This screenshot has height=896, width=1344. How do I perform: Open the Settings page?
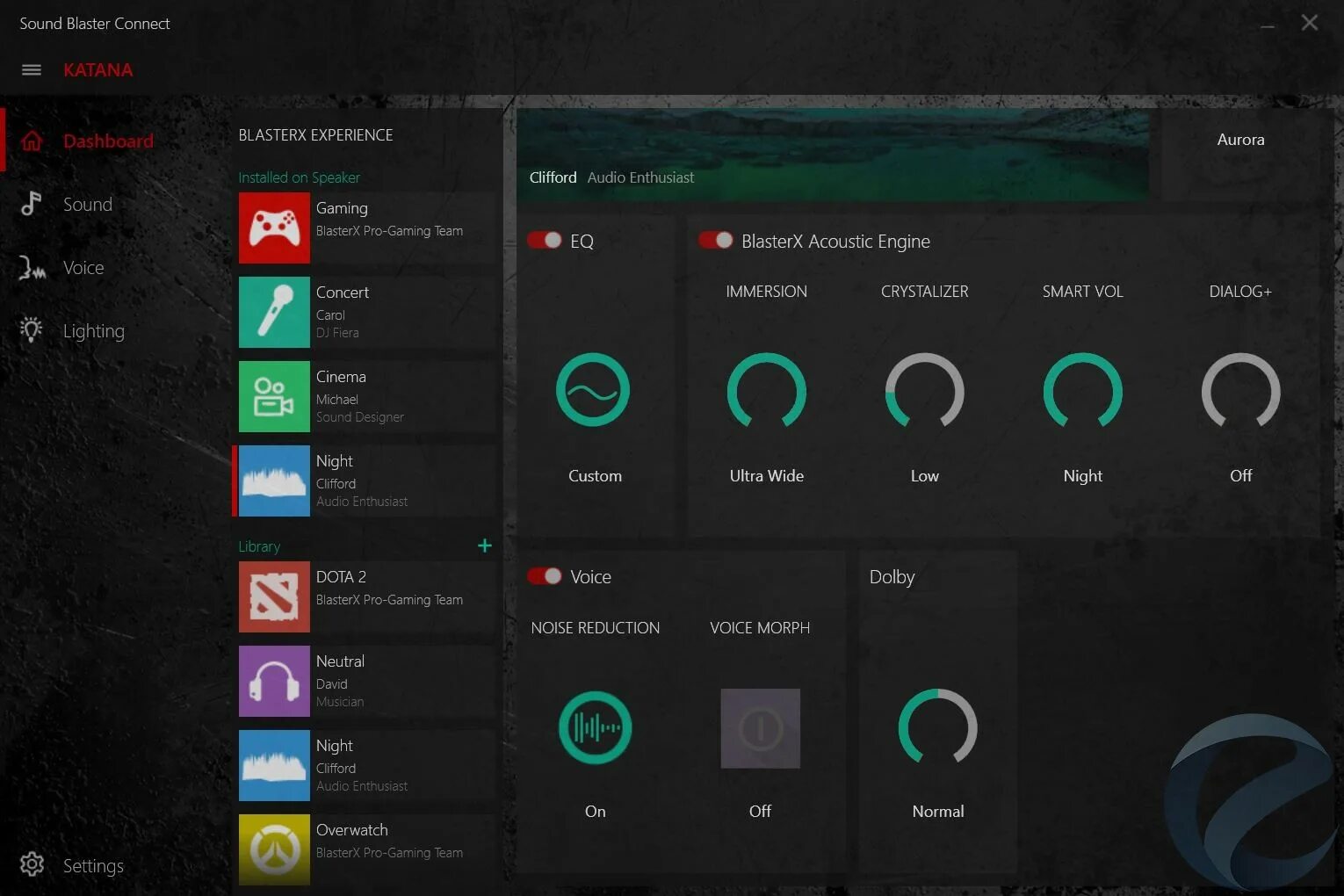click(x=93, y=866)
